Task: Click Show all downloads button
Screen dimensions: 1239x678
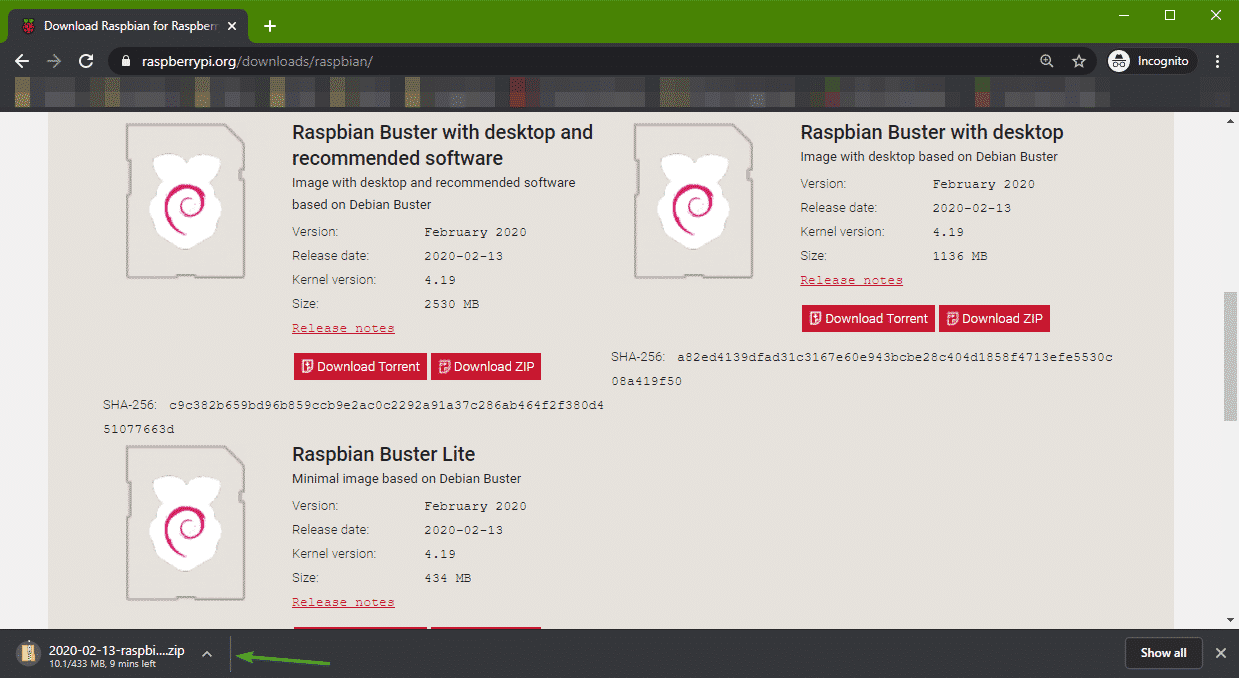Action: pyautogui.click(x=1163, y=653)
